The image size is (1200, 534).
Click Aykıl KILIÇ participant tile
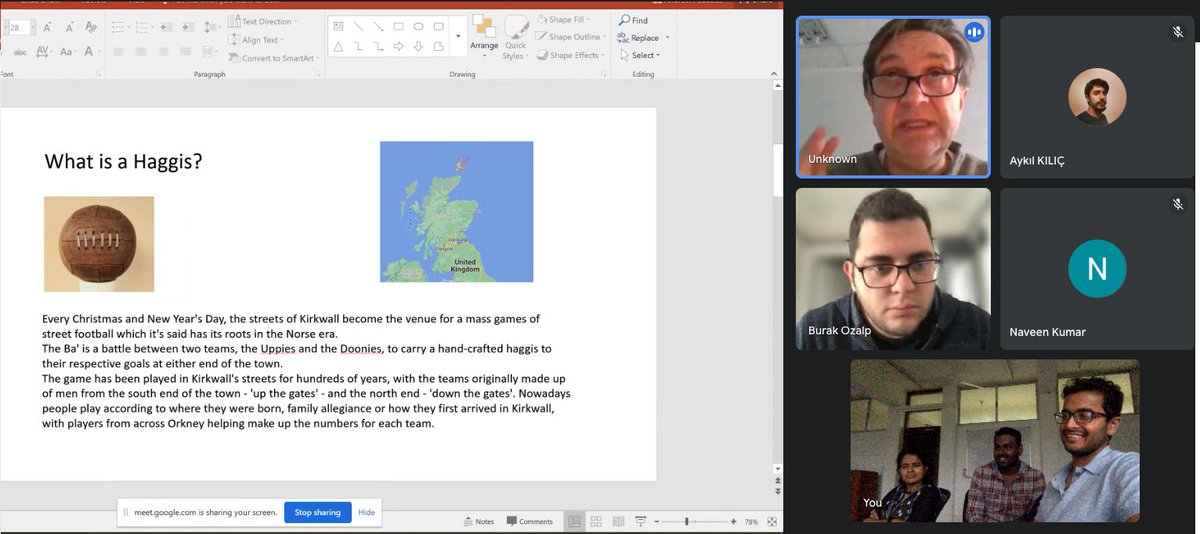[x=1097, y=97]
